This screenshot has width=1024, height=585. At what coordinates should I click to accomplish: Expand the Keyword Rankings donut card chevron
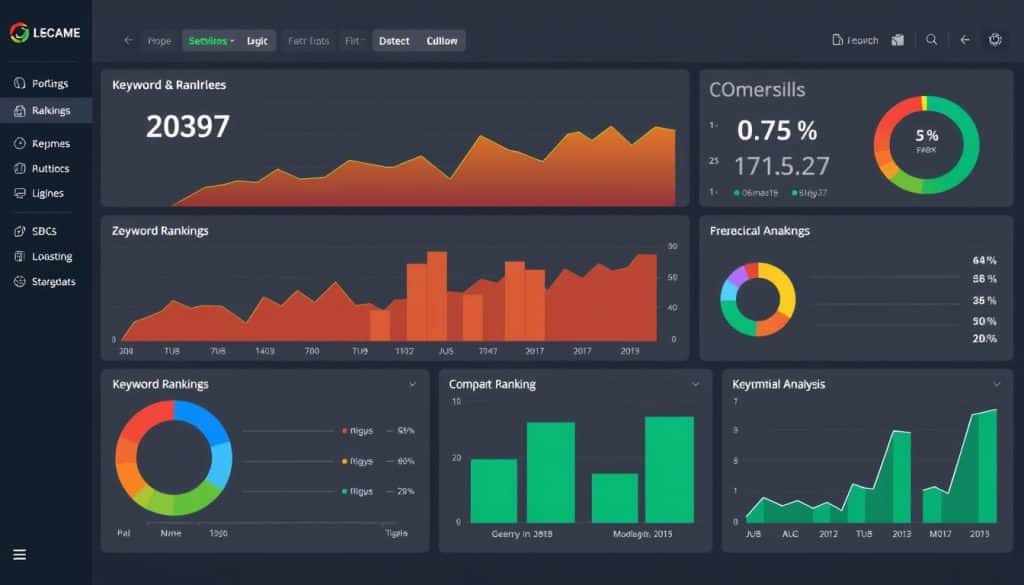tap(412, 385)
